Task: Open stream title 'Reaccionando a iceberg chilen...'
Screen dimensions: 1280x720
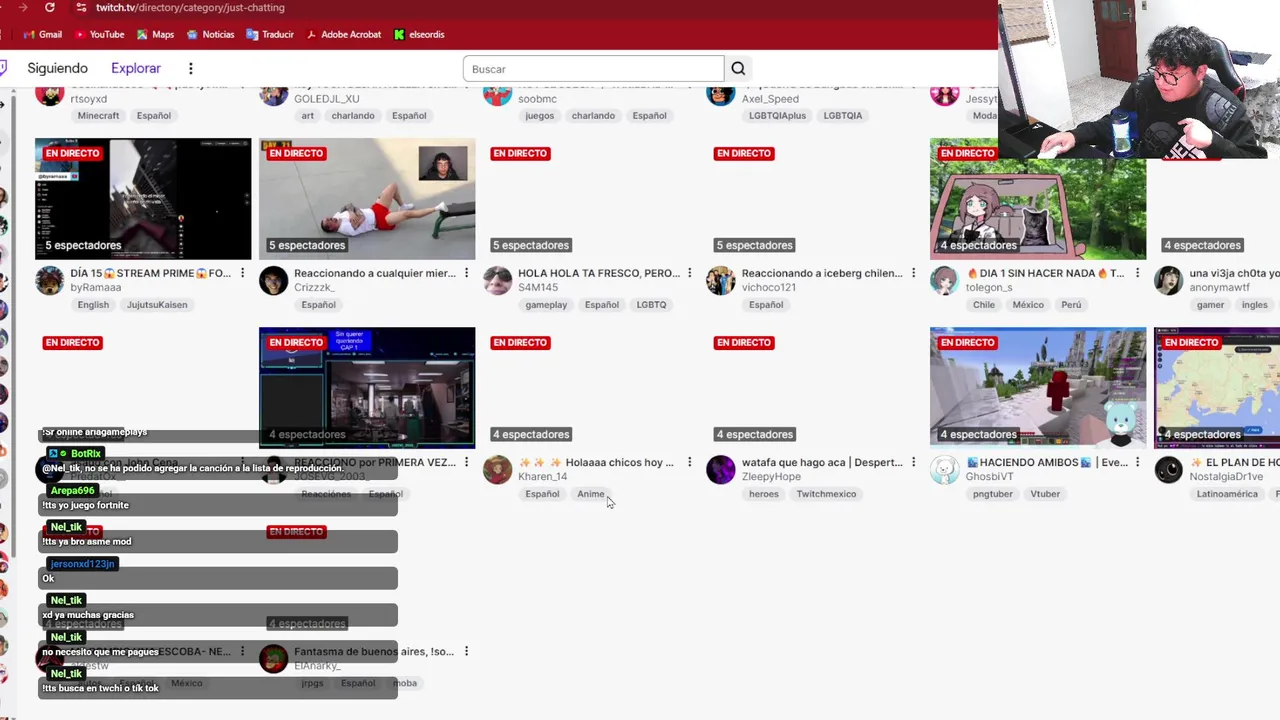Action: [822, 273]
